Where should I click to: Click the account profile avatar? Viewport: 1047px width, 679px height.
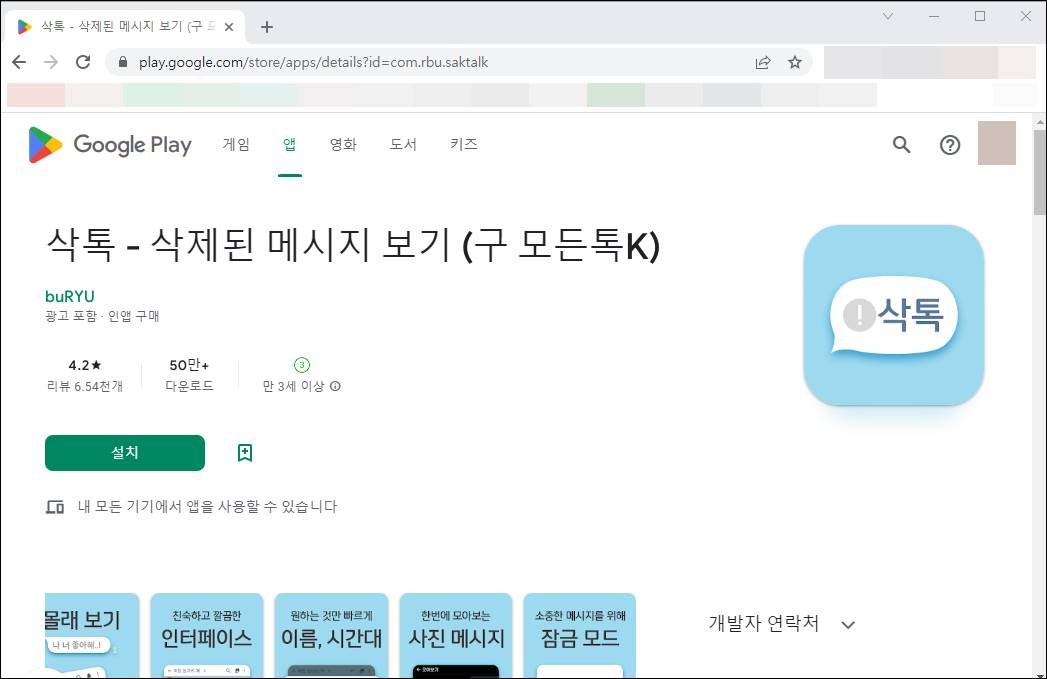click(997, 143)
